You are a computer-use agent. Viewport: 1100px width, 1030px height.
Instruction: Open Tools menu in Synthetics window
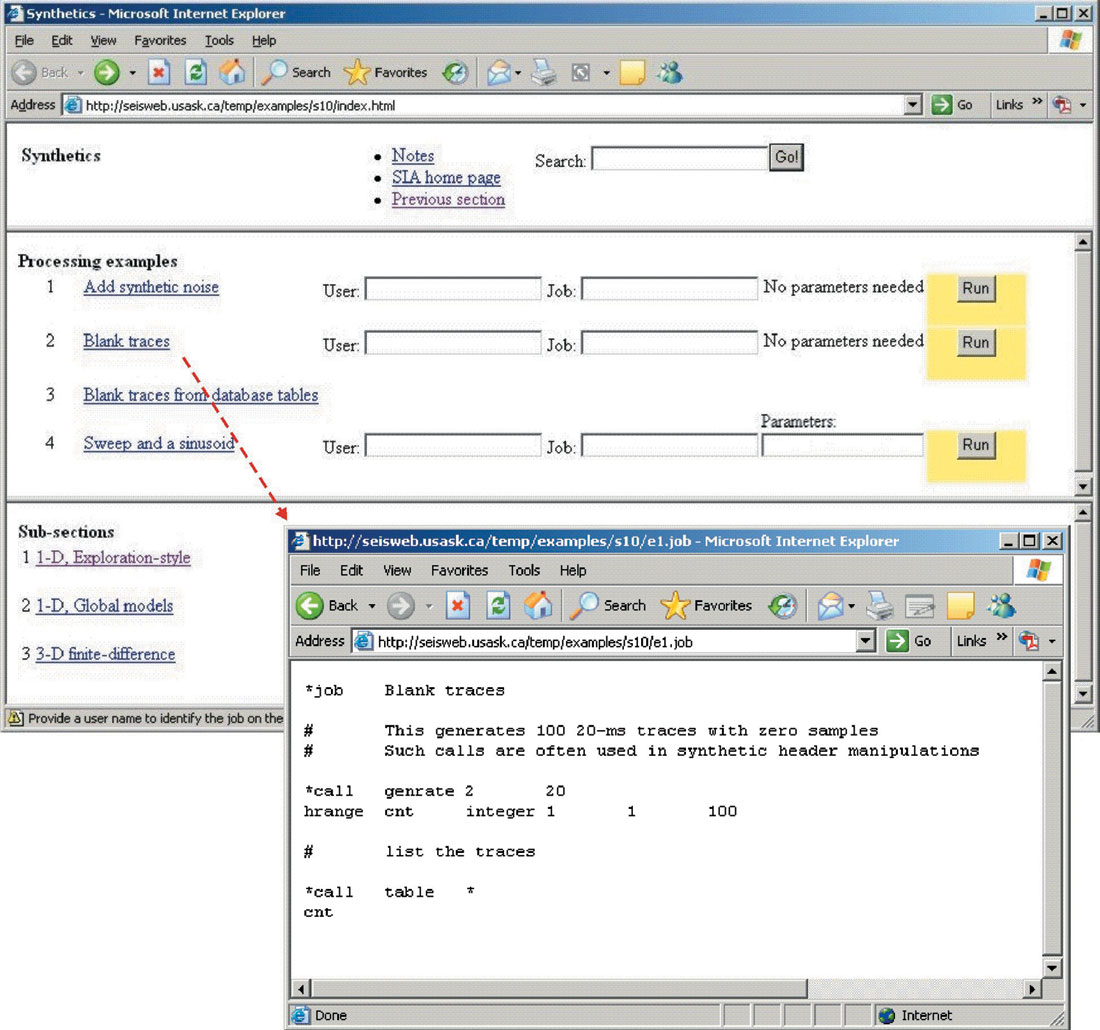pyautogui.click(x=219, y=41)
